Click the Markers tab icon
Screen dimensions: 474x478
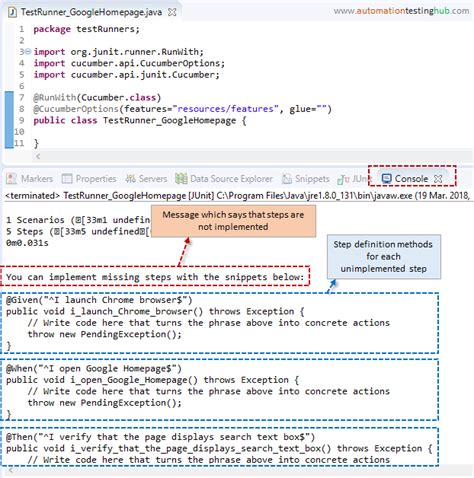[11, 179]
